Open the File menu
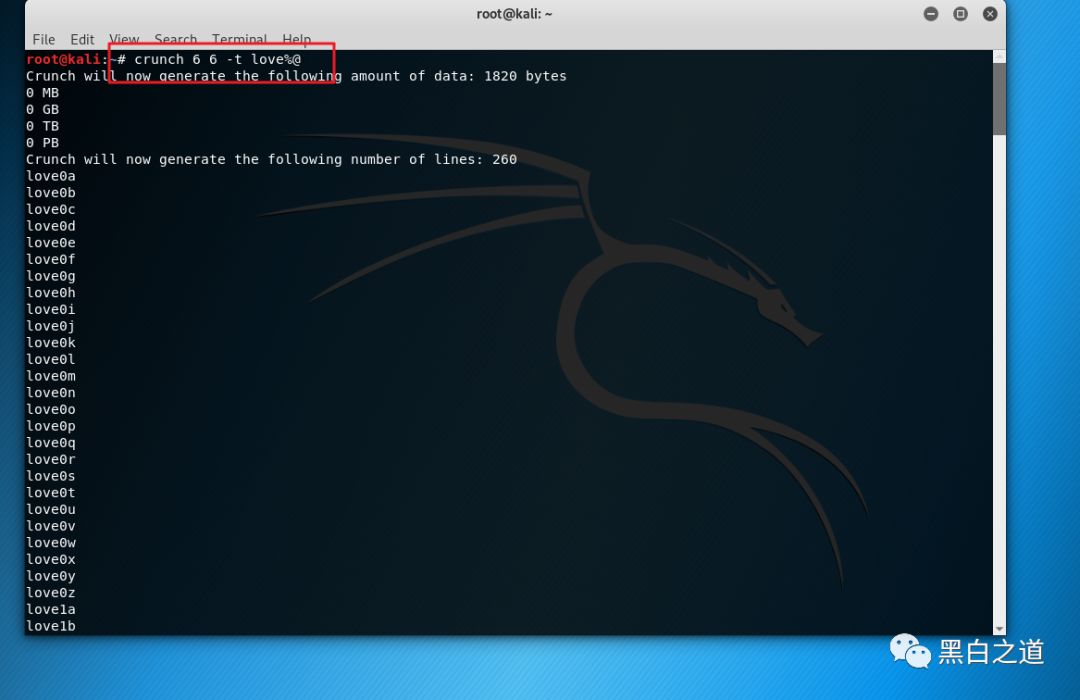 tap(43, 39)
